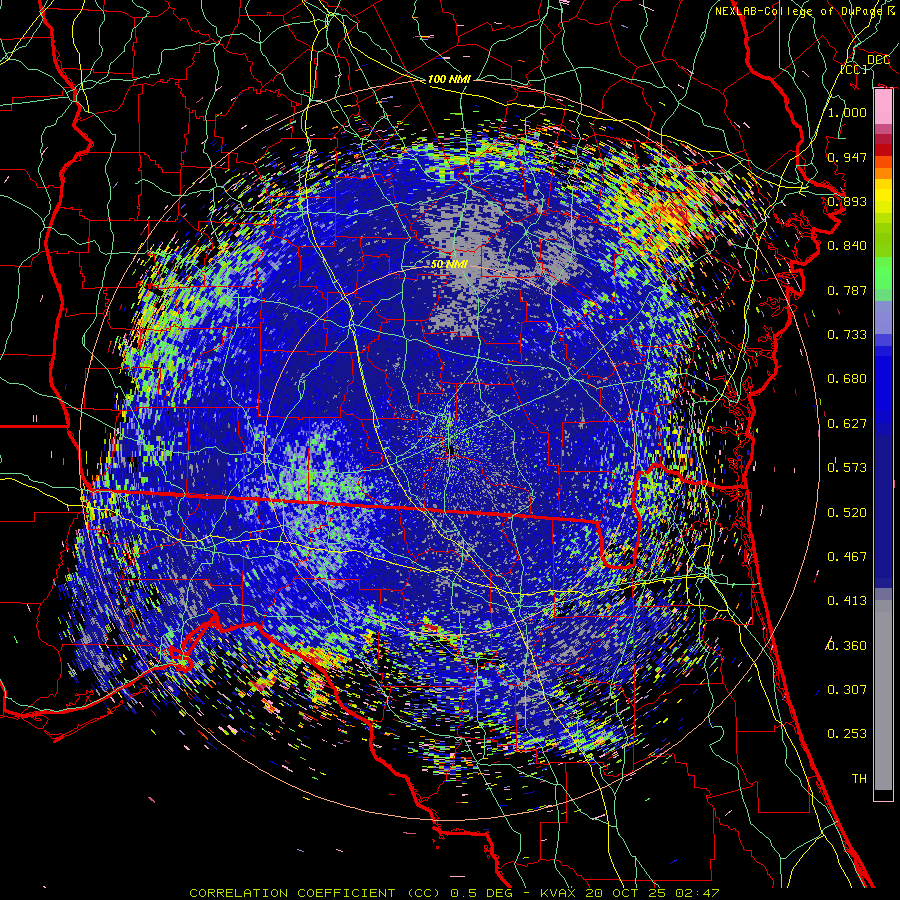Pick the bright green color bar segment
Screen dimensions: 900x900
coord(883,273)
